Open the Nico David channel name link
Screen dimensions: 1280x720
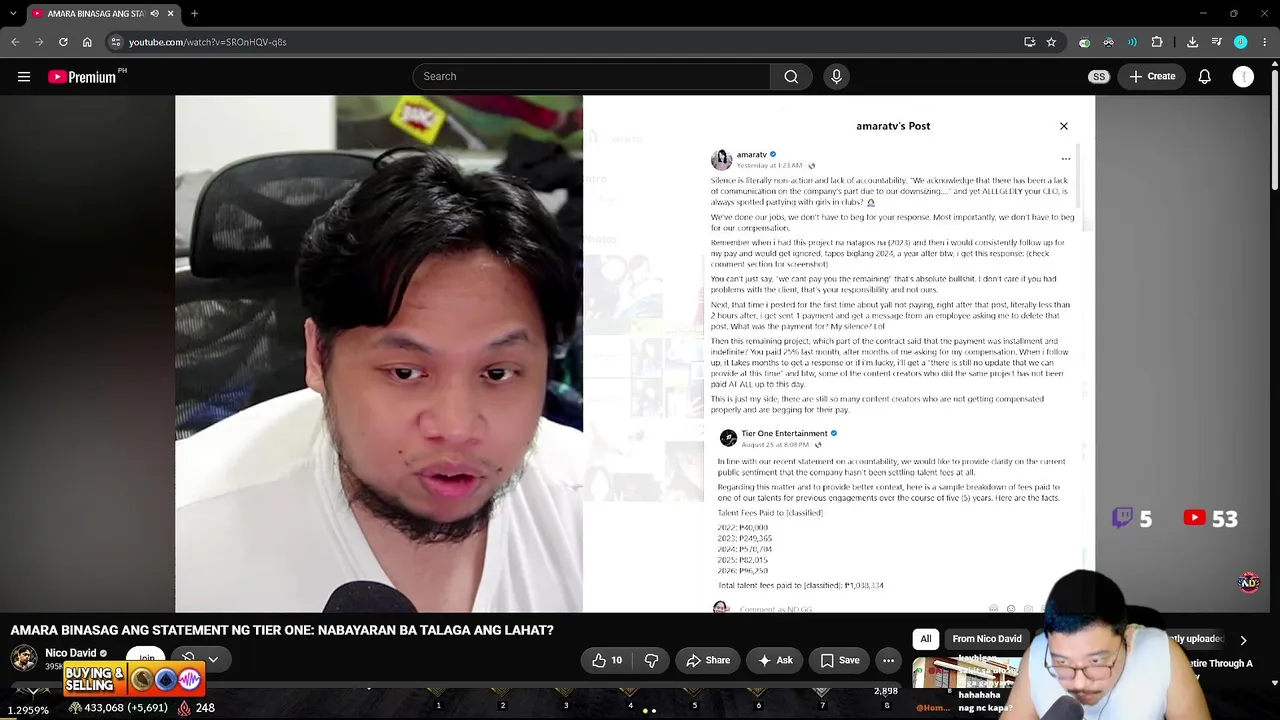tap(71, 653)
